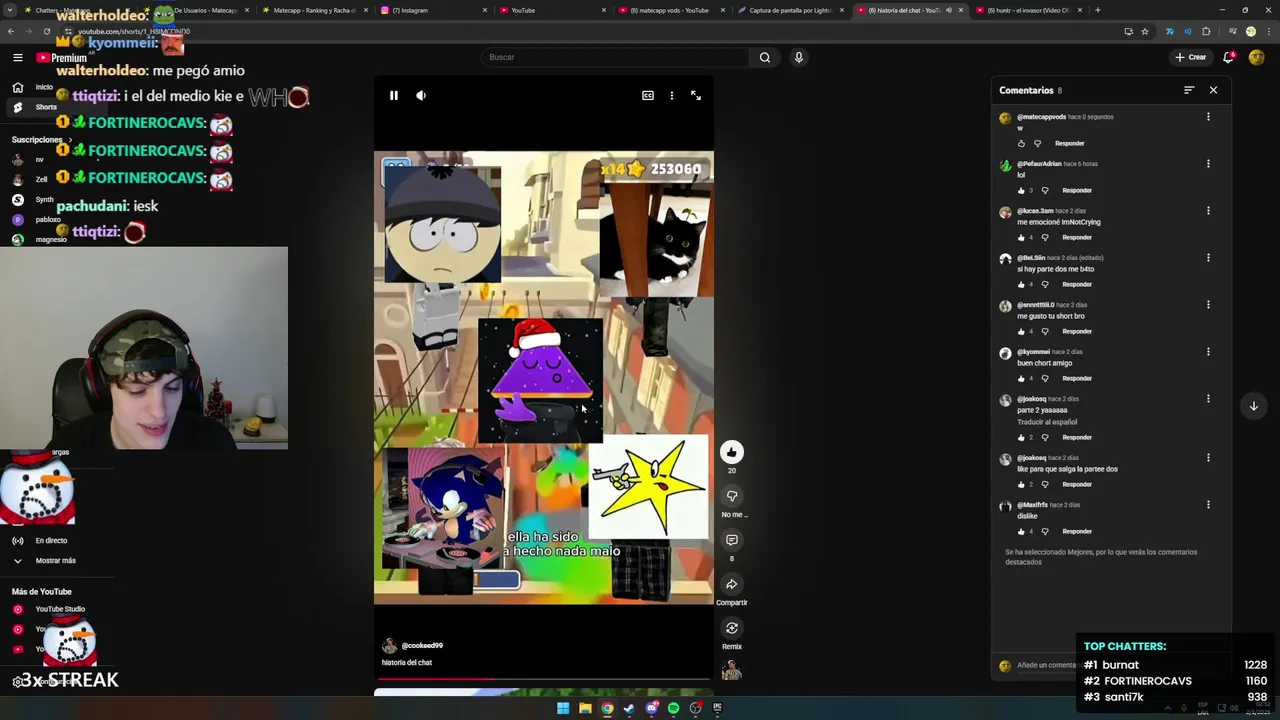1280x720 pixels.
Task: Open the Remix button
Action: 732,628
